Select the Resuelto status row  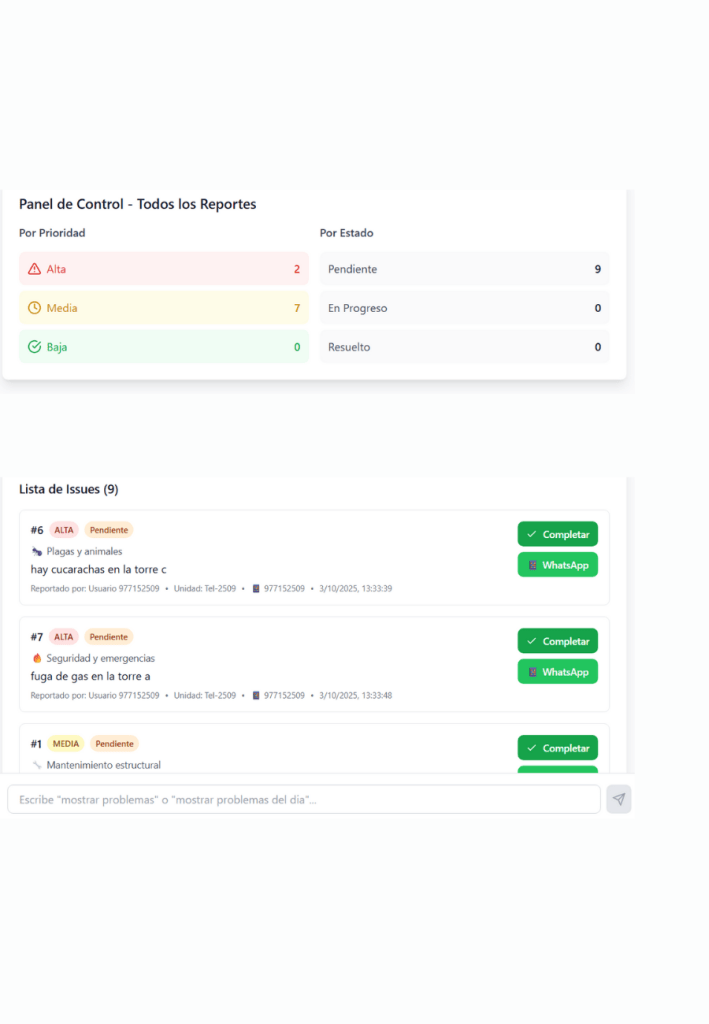coord(464,347)
